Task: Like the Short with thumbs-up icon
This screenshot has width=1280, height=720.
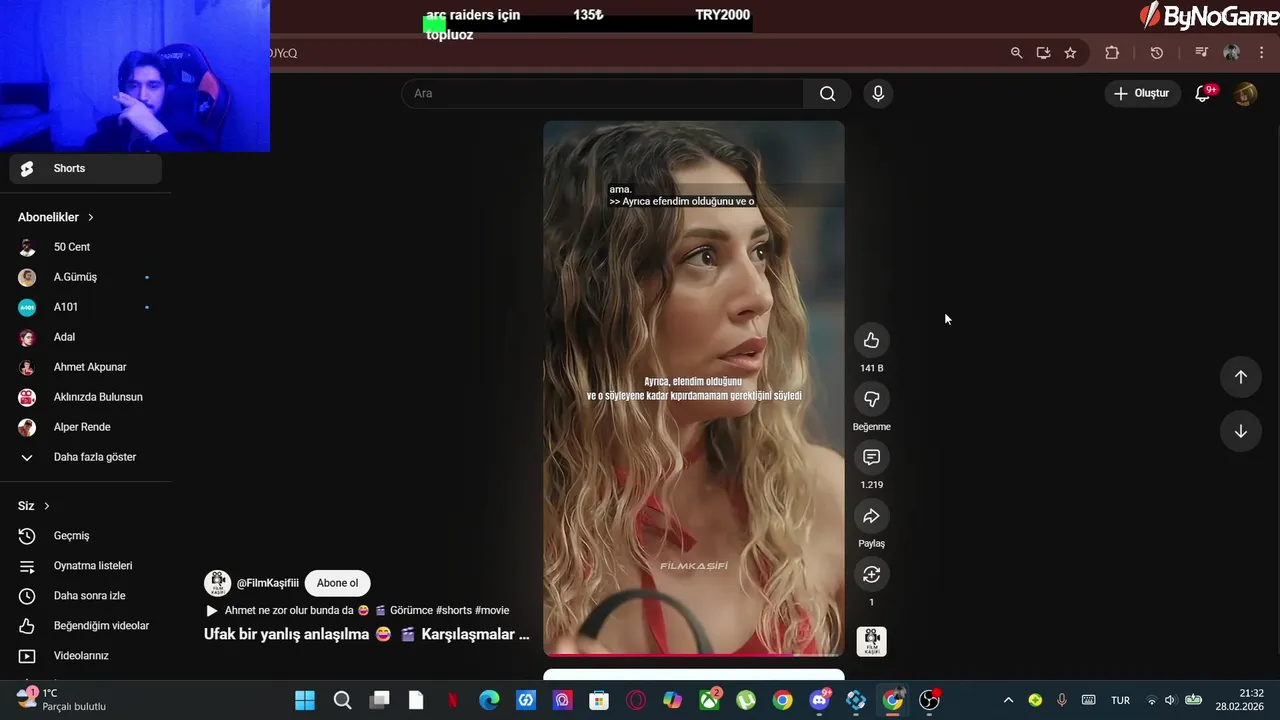Action: (x=871, y=340)
